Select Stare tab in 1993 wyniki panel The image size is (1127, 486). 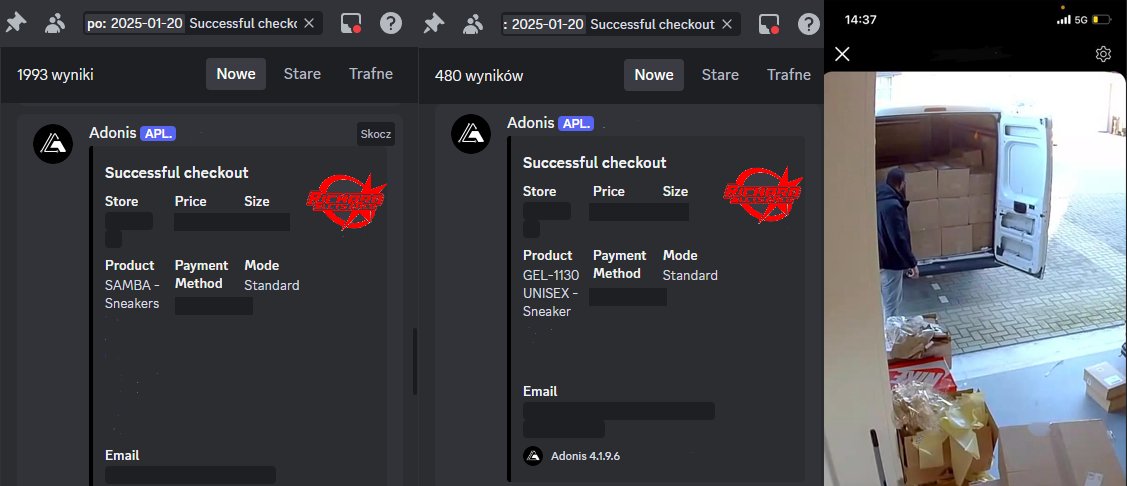pos(302,74)
